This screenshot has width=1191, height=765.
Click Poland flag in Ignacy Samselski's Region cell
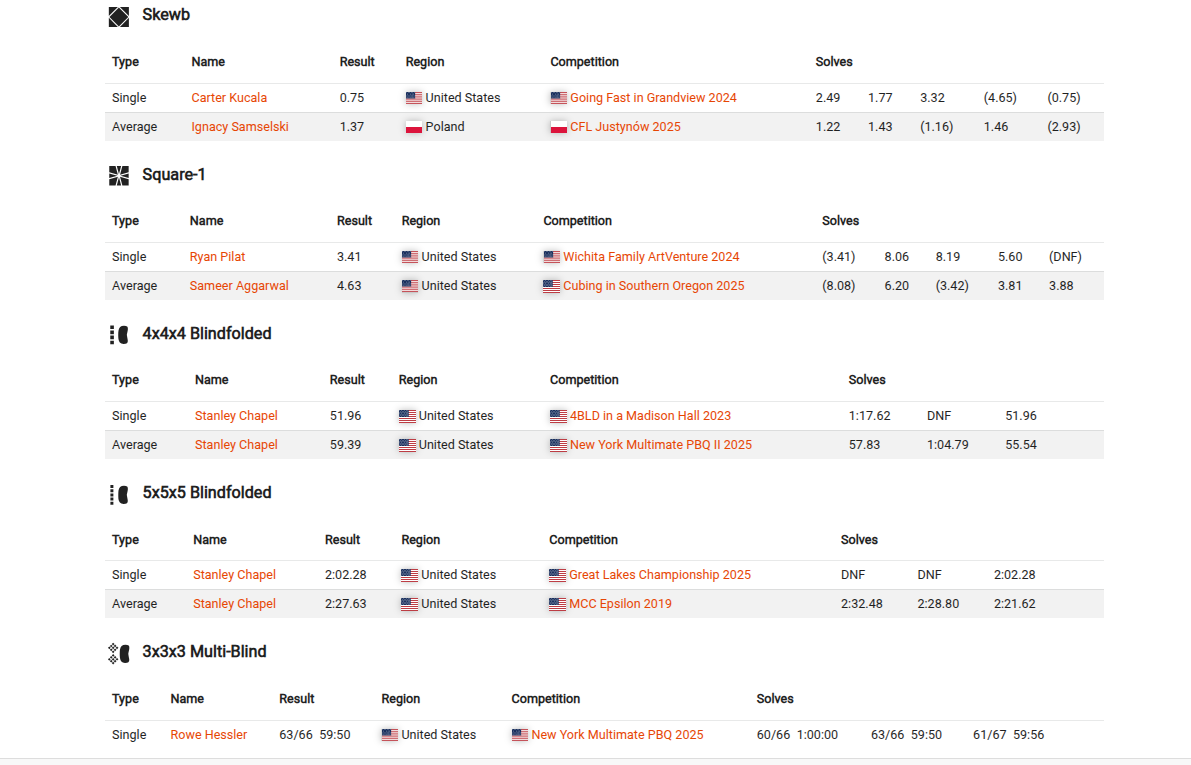click(x=414, y=127)
